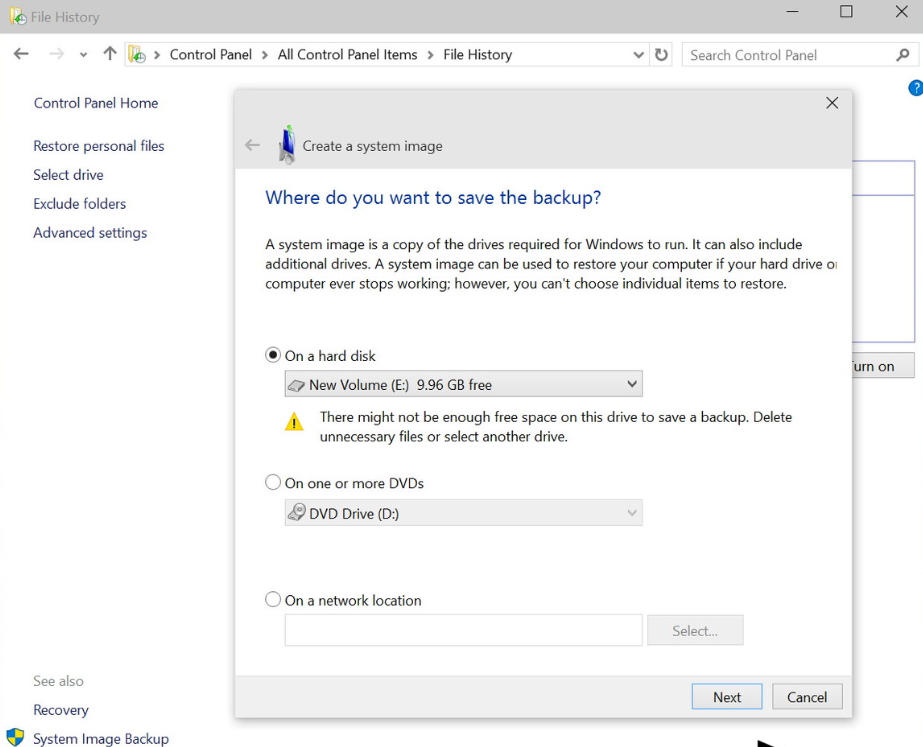Click the back arrow in navigation bar
Screen dimensions: 923x747
(21, 55)
